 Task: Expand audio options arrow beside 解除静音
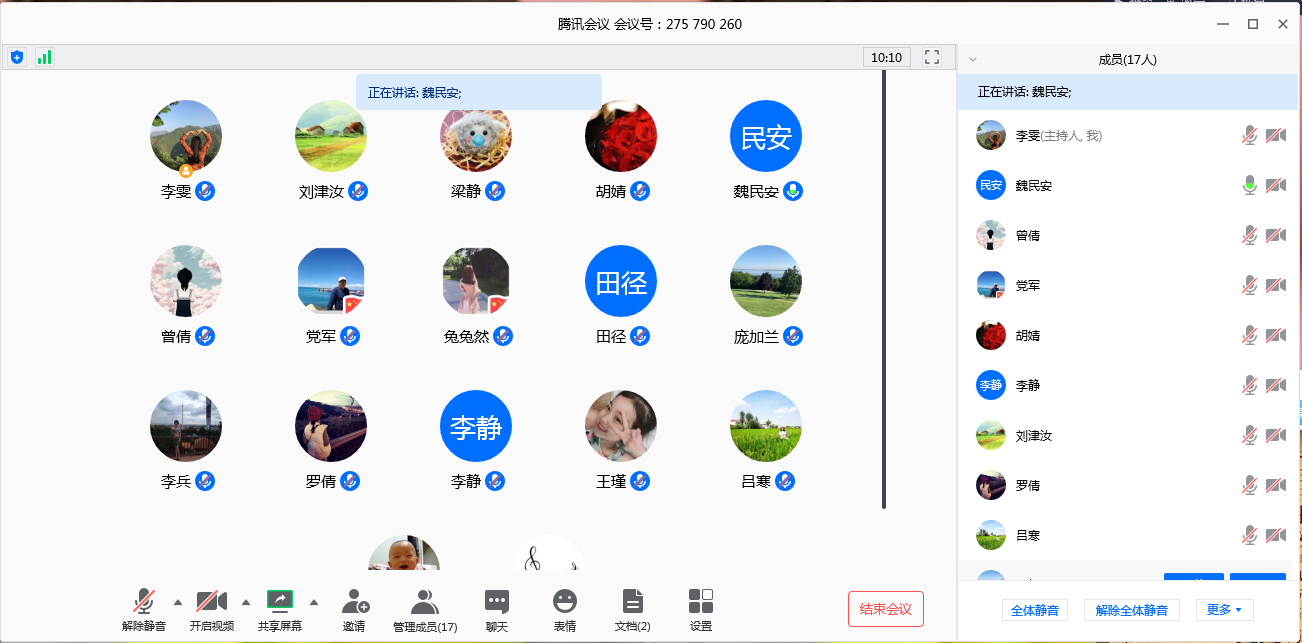tap(178, 602)
